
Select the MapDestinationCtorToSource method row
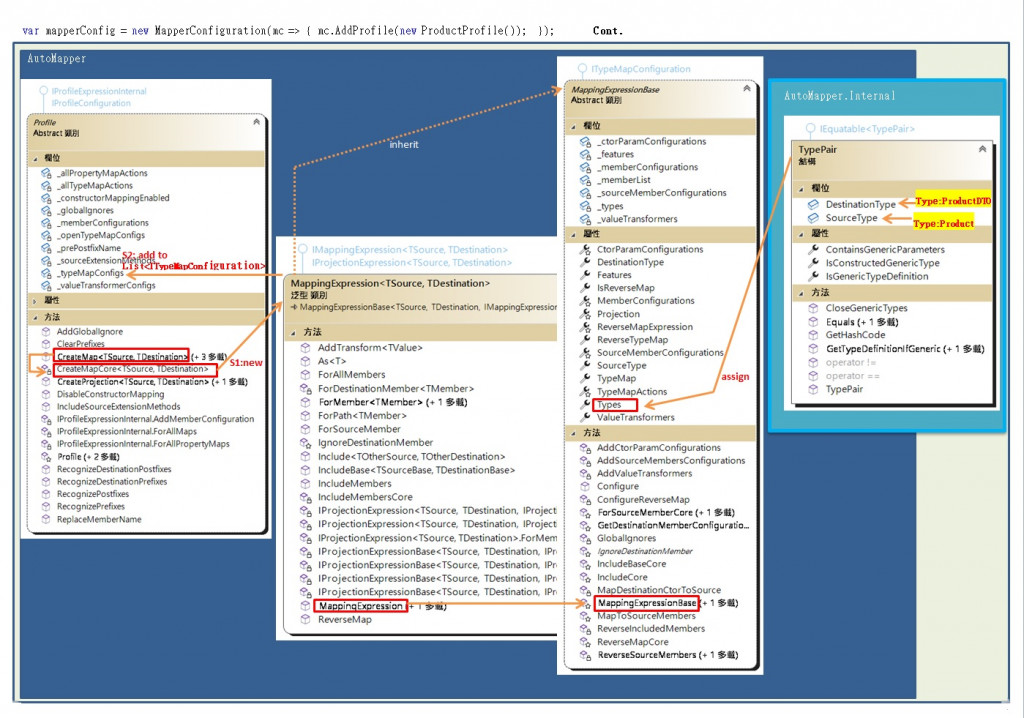click(659, 590)
